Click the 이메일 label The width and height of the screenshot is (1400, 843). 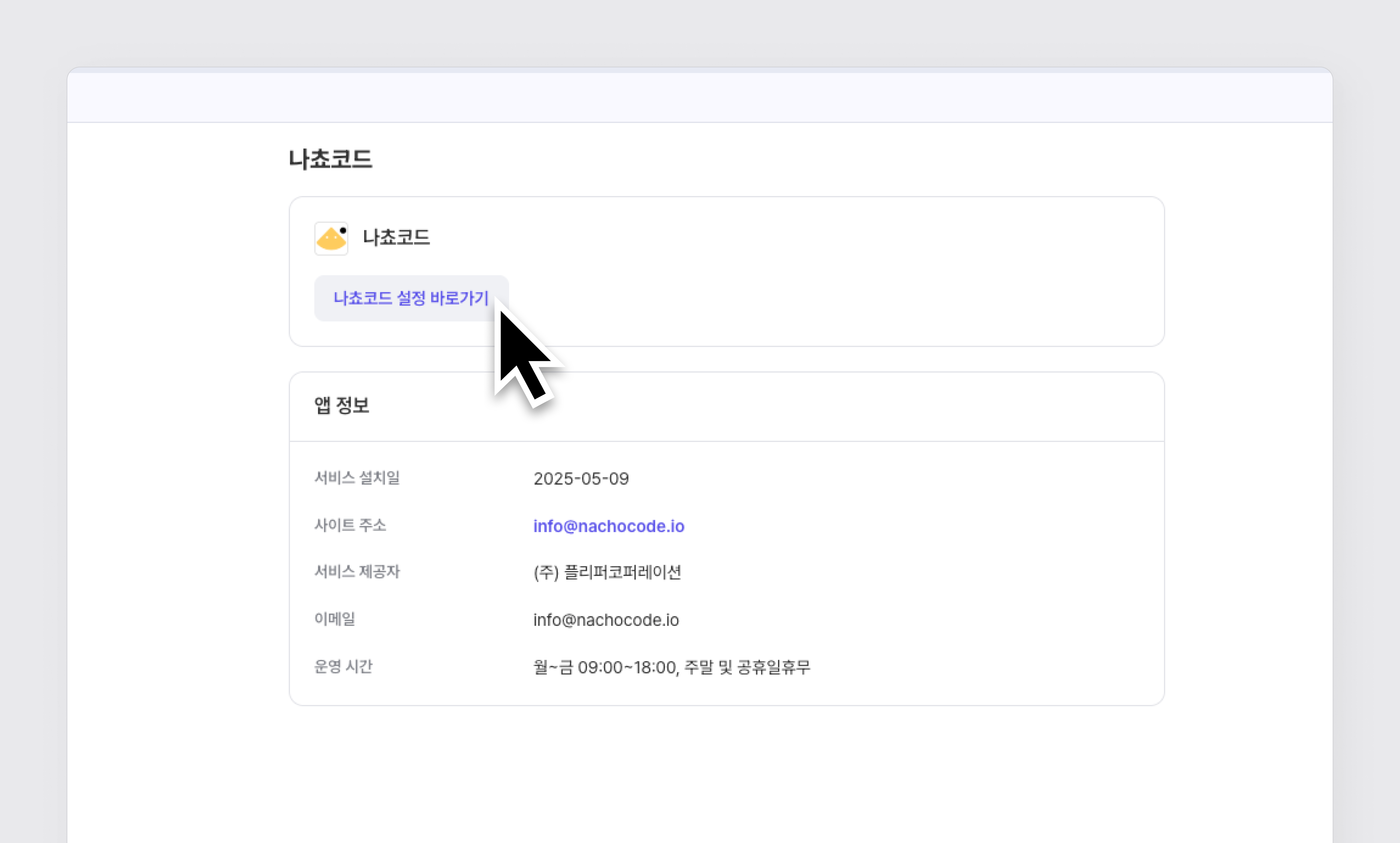(335, 619)
